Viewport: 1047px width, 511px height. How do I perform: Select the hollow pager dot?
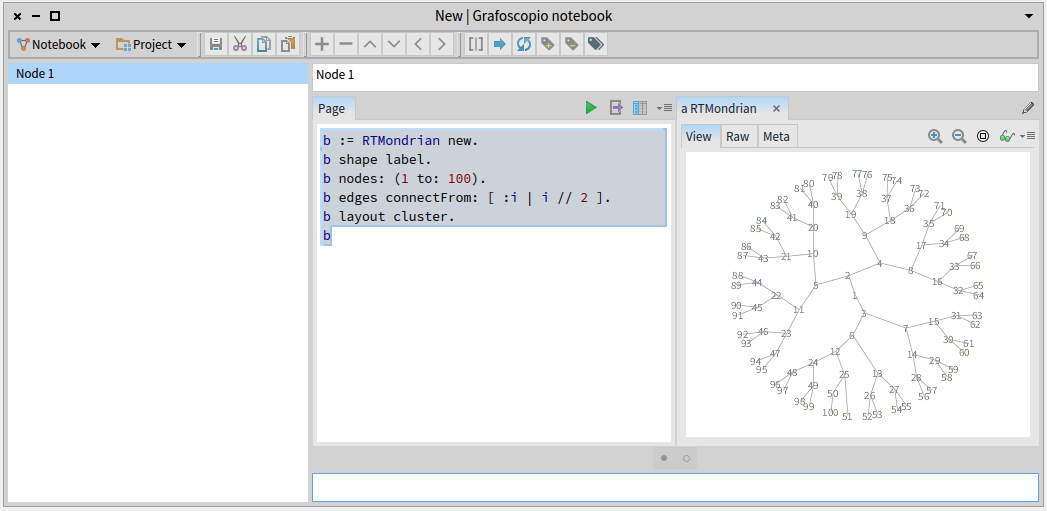click(686, 458)
